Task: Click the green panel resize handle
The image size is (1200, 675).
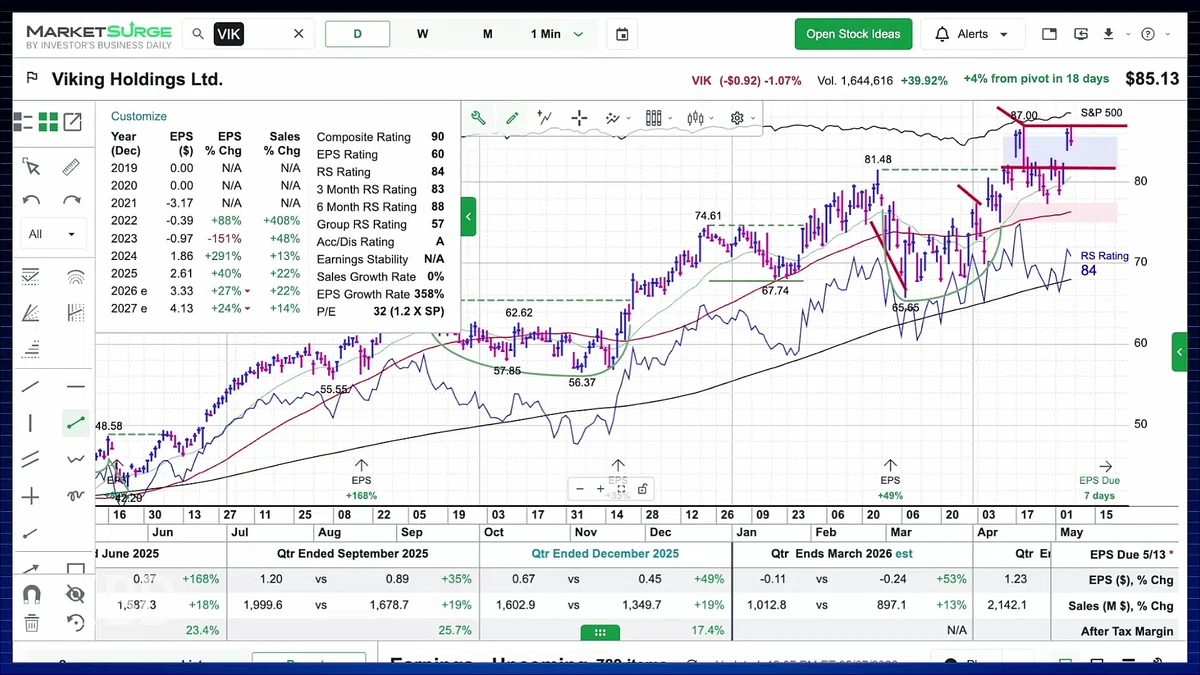Action: point(600,632)
